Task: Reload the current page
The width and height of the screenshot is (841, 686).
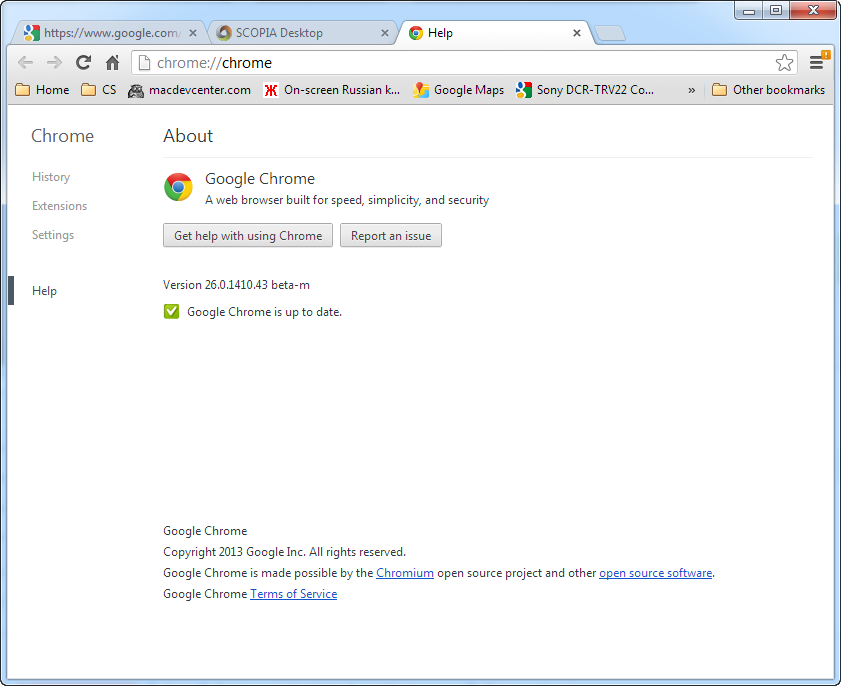Action: point(83,63)
